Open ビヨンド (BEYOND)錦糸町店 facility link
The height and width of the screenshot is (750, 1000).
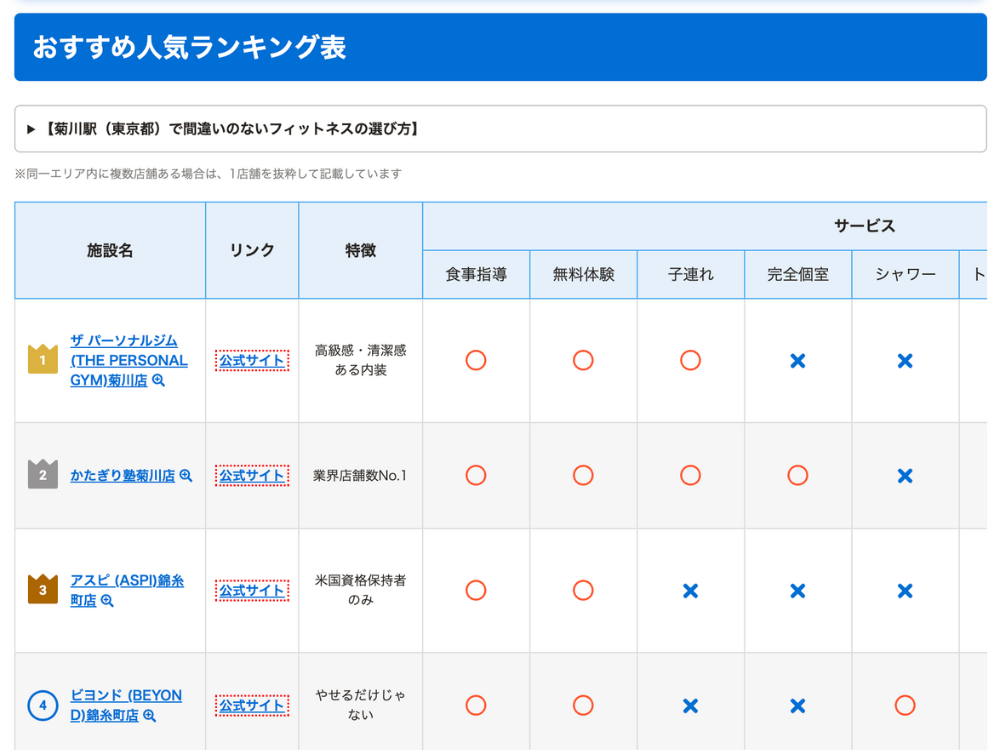click(x=126, y=705)
